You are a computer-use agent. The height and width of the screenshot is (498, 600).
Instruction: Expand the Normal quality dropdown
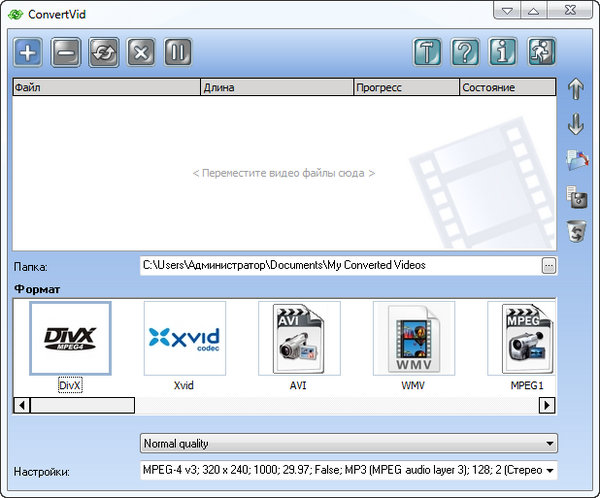click(348, 443)
